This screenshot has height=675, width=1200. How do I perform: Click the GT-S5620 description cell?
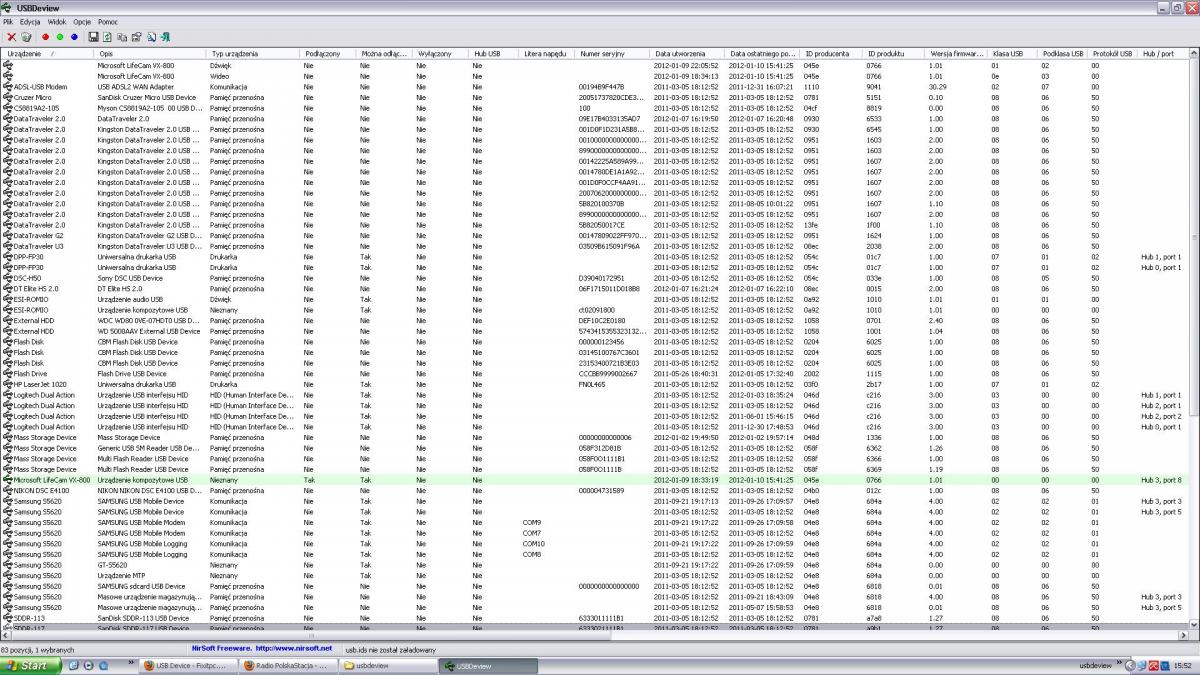pos(112,565)
